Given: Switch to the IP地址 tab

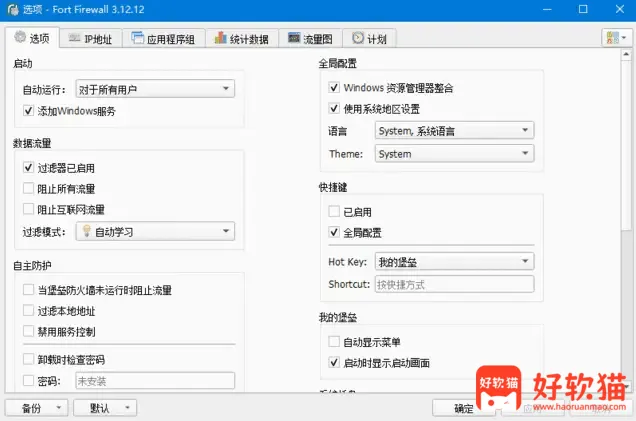Looking at the screenshot, I should pyautogui.click(x=91, y=39).
